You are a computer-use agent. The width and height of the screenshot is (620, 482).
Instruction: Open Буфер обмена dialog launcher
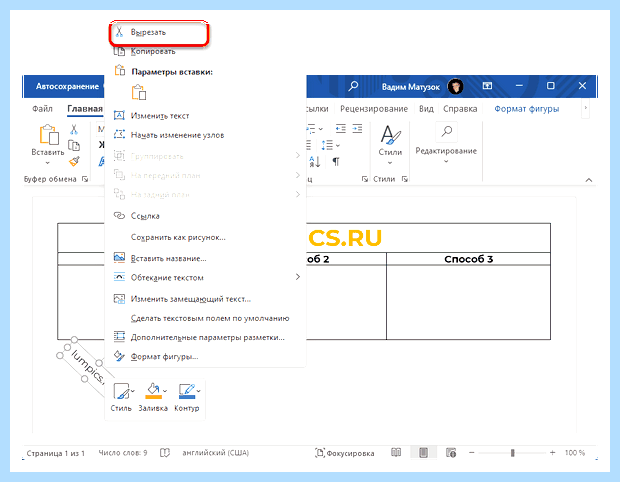point(85,179)
